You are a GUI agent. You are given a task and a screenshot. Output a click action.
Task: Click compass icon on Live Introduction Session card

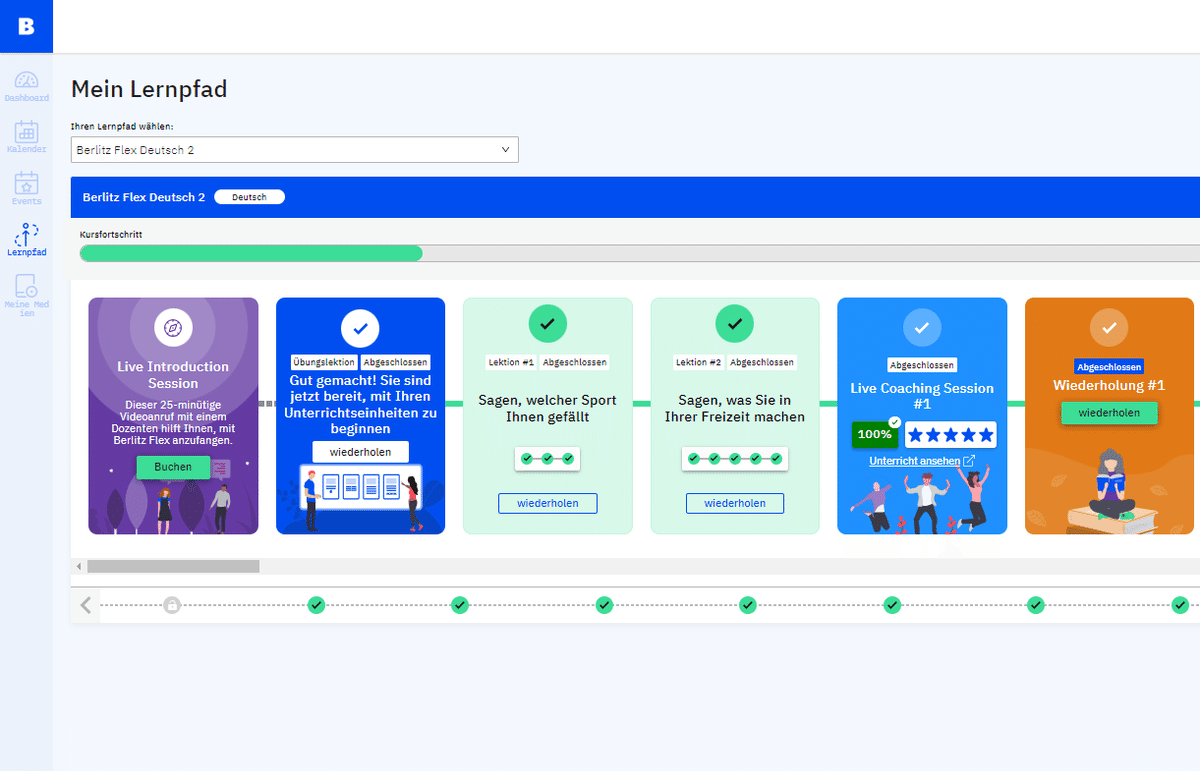(173, 327)
